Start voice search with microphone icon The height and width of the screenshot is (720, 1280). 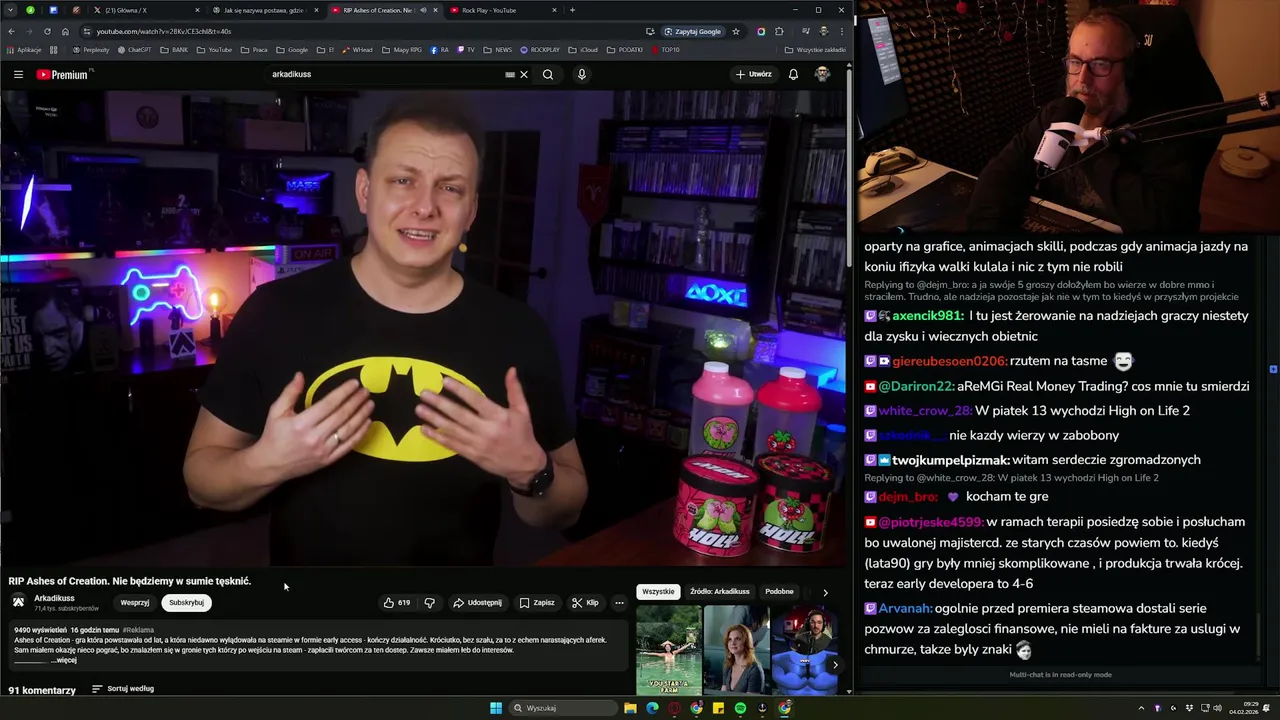click(581, 74)
